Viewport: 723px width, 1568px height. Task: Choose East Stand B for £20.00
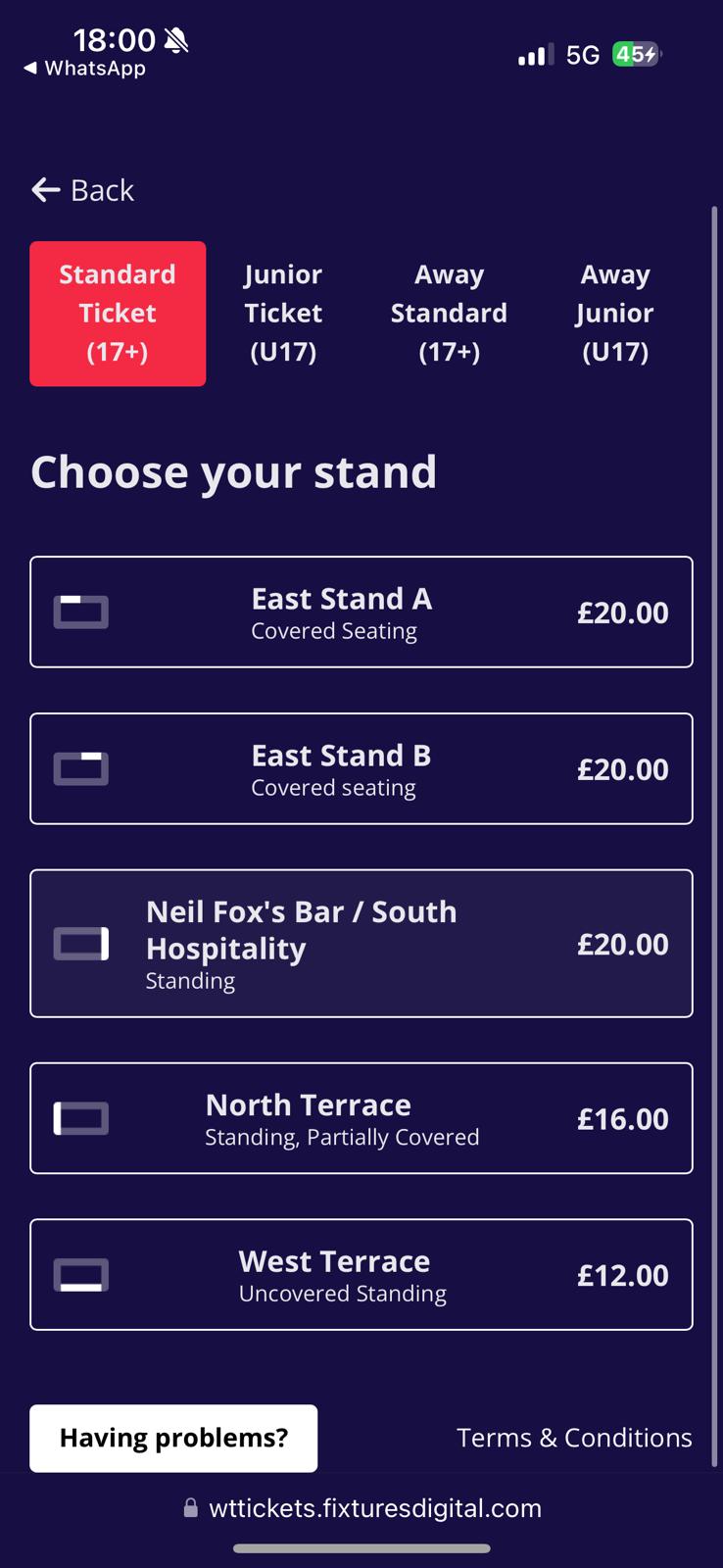[x=361, y=769]
